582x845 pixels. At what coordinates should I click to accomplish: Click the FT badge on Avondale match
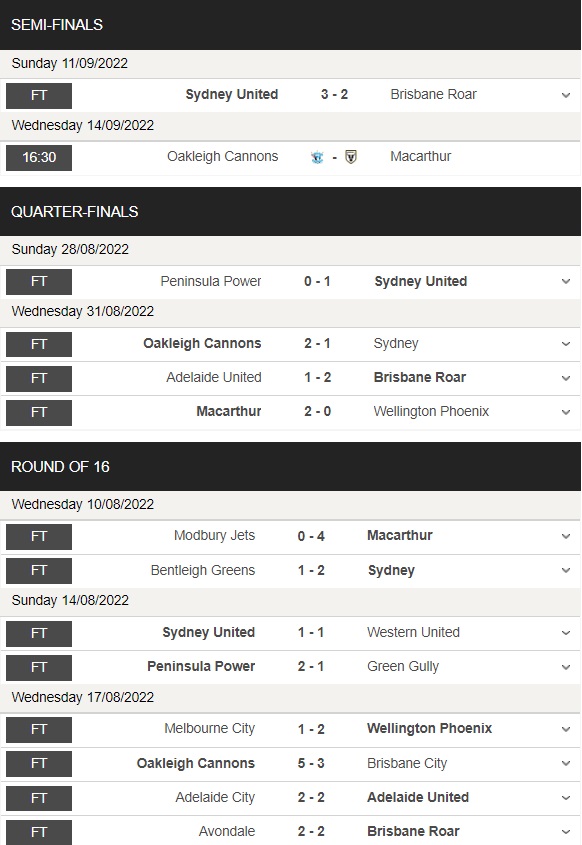click(x=38, y=832)
